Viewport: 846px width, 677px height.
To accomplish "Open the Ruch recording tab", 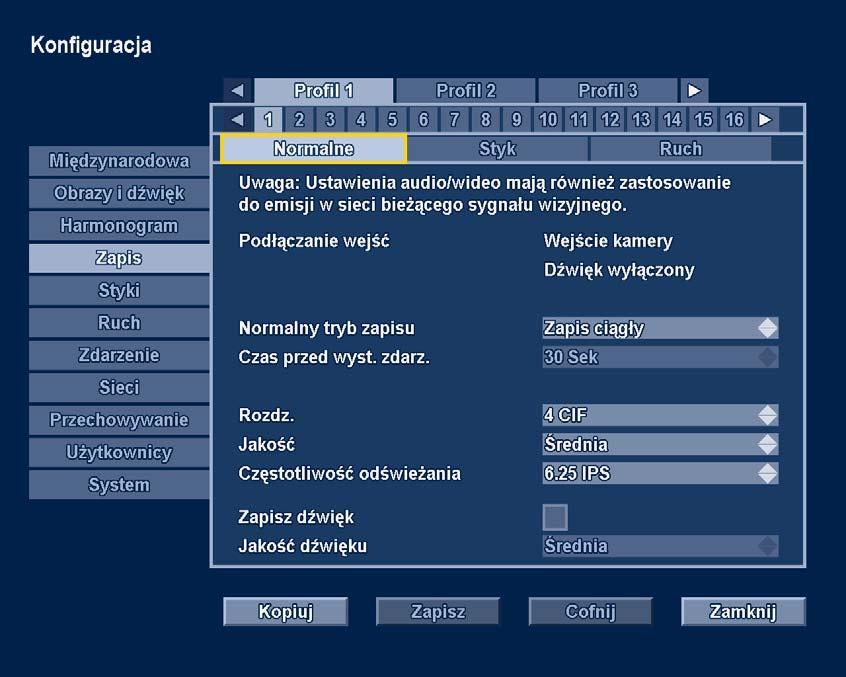I will (680, 149).
